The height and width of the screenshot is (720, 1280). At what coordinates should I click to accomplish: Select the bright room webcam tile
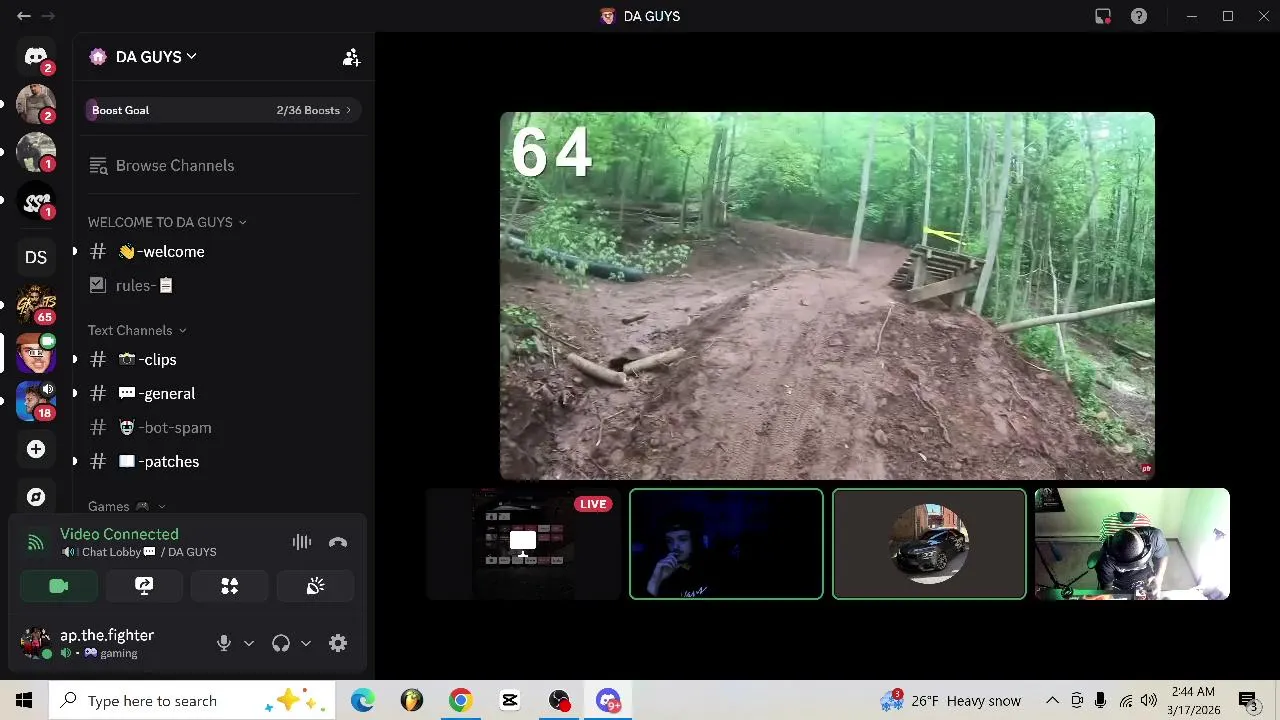pos(1132,544)
